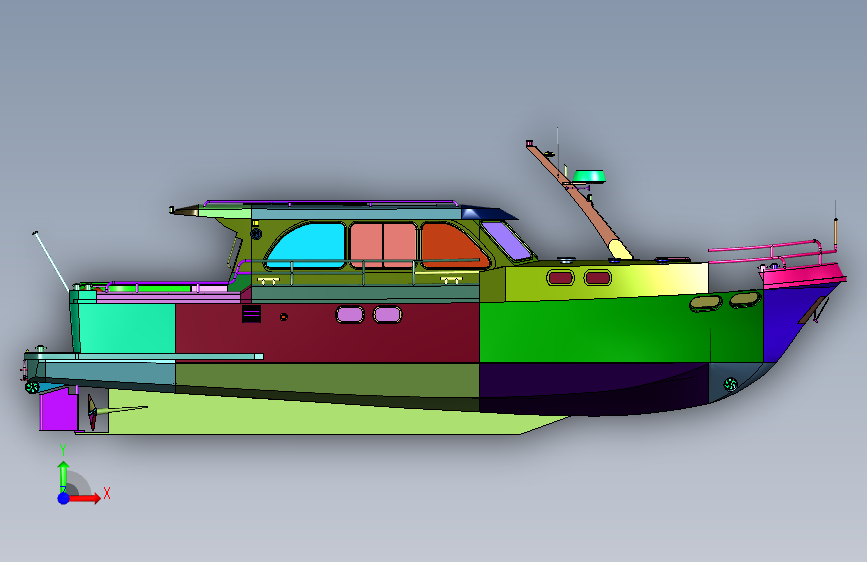867x562 pixels.
Task: Select the yellow-green foredeck cabin side
Action: (x=605, y=282)
